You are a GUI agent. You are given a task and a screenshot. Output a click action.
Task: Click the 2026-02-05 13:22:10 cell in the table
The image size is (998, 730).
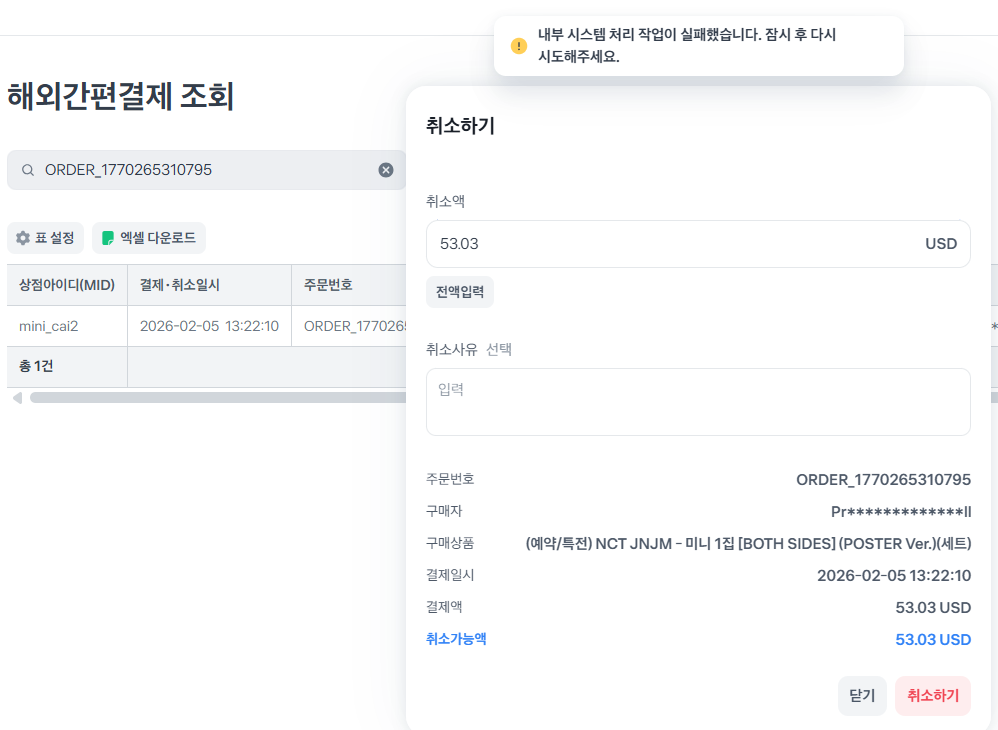(209, 326)
